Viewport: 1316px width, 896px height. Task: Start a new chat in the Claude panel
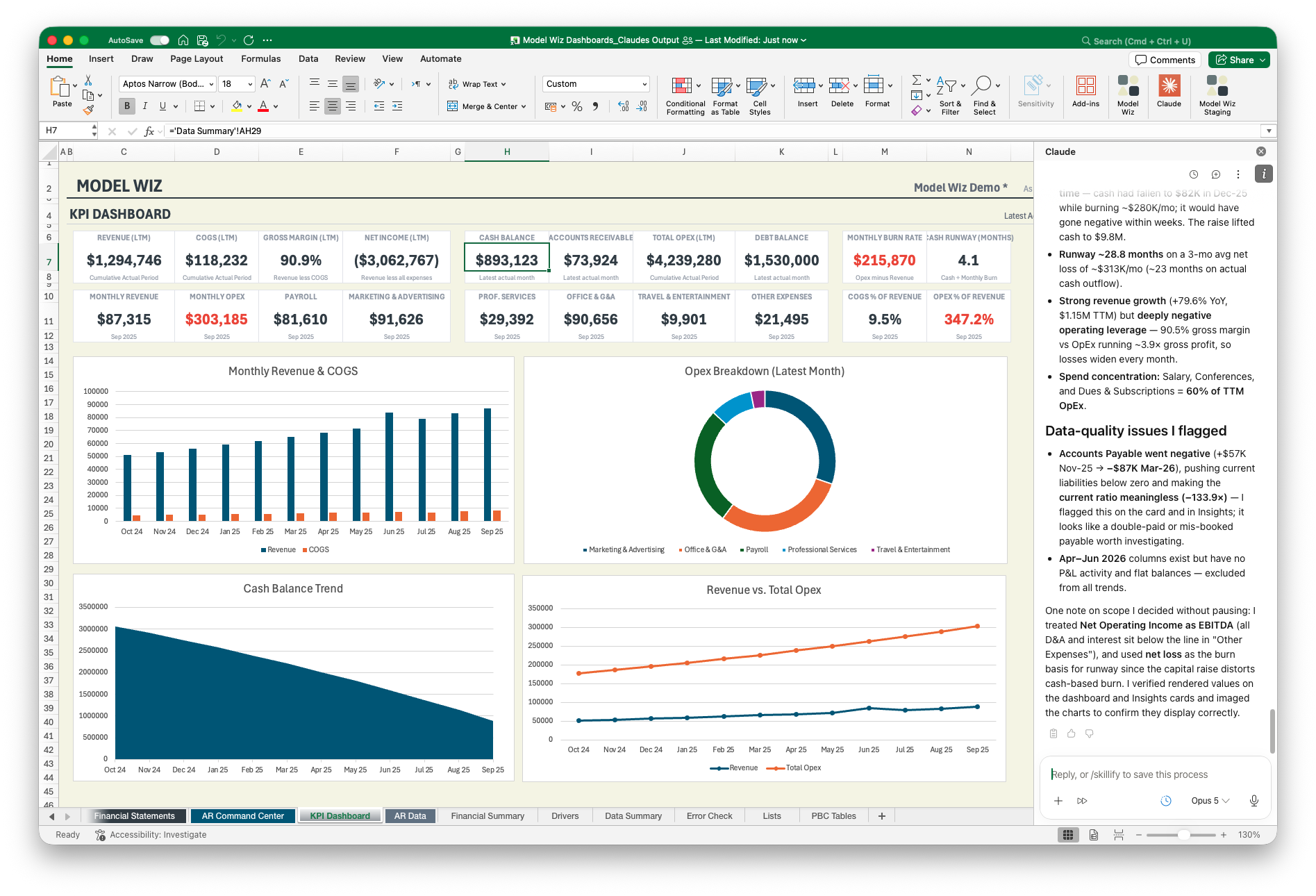point(1216,174)
